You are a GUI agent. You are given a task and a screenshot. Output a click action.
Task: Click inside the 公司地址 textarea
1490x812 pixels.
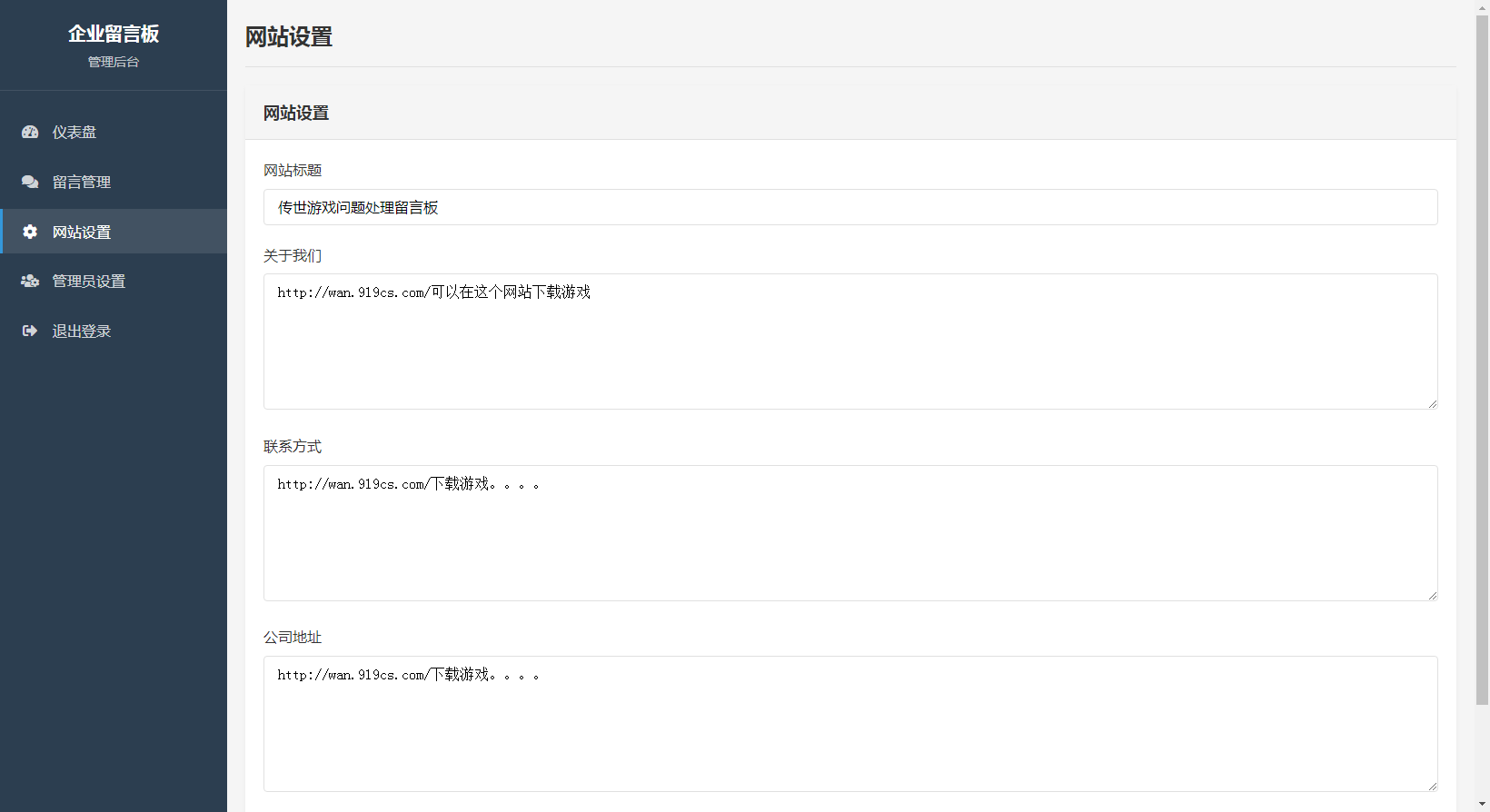tap(849, 724)
